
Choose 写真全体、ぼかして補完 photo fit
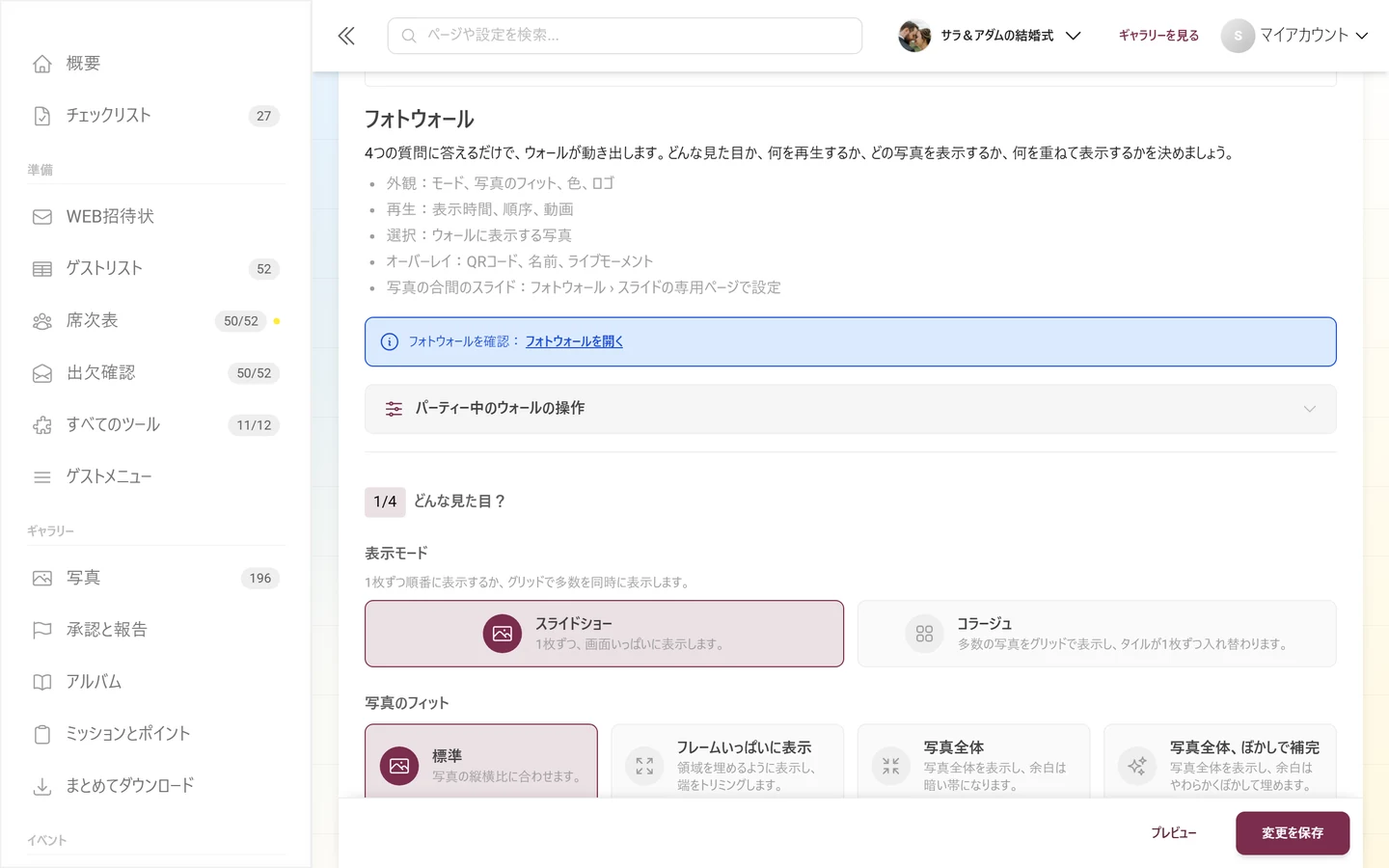pyautogui.click(x=1220, y=762)
